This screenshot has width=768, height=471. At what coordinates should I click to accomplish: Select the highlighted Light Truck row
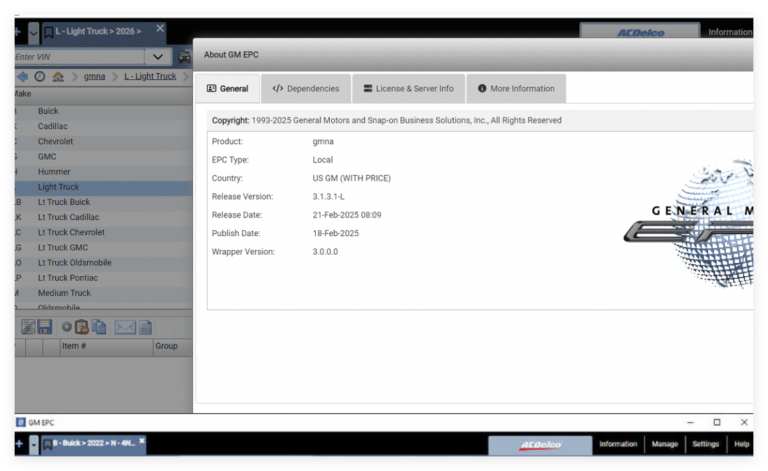point(103,187)
